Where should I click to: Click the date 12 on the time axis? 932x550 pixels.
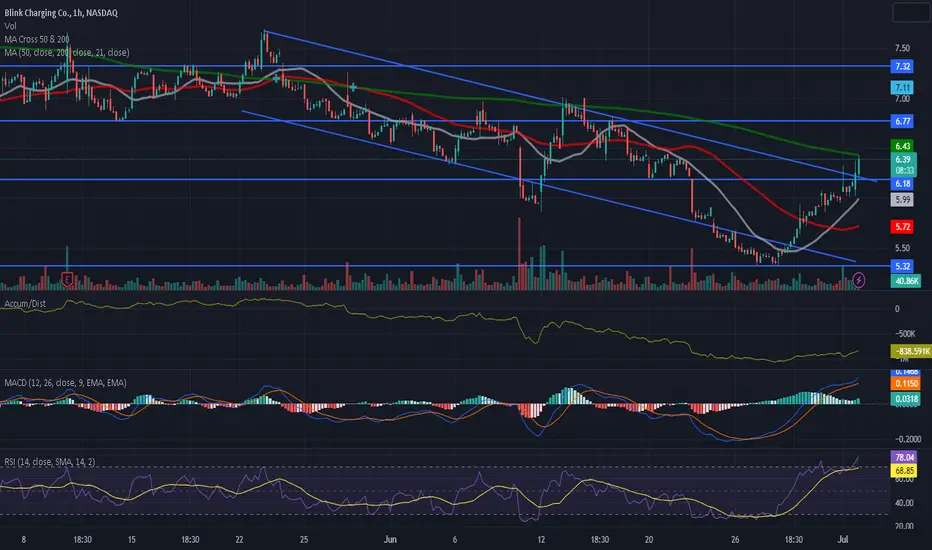click(x=541, y=540)
